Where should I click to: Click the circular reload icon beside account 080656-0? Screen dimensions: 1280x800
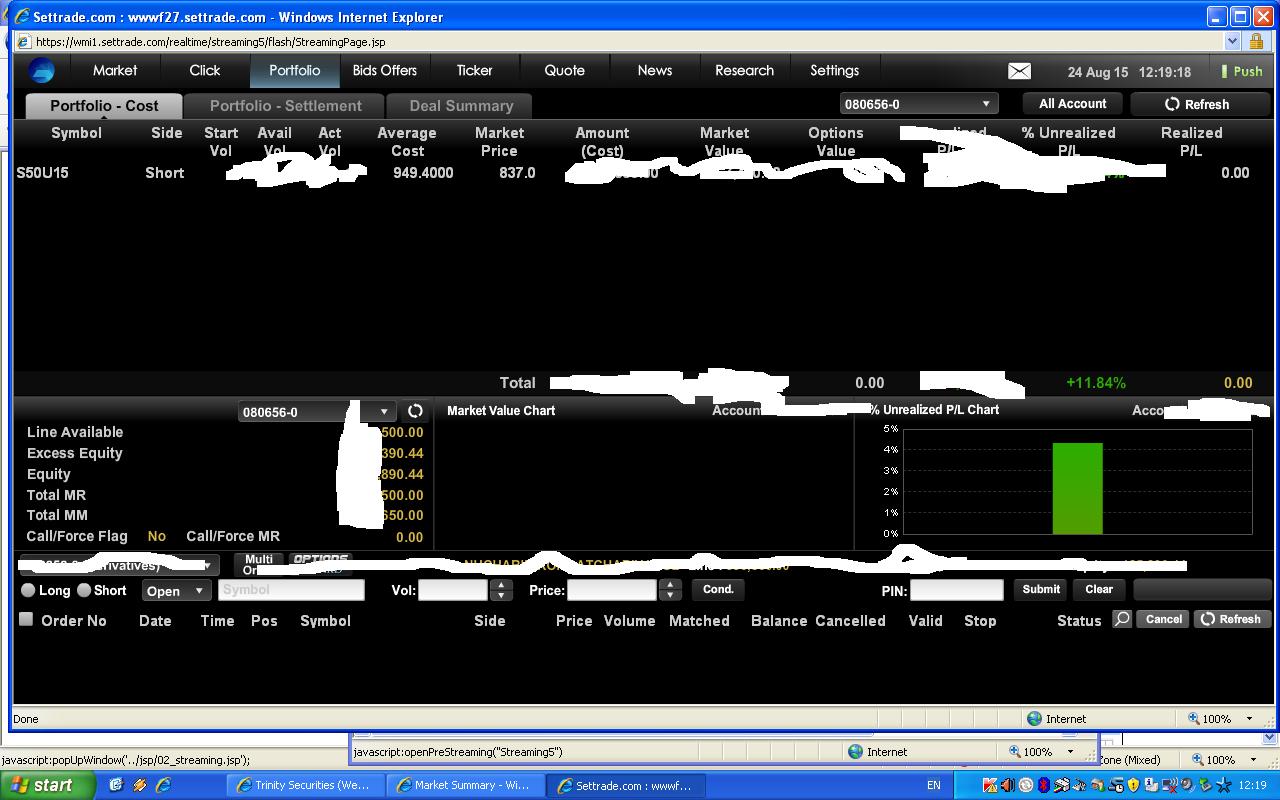[415, 411]
